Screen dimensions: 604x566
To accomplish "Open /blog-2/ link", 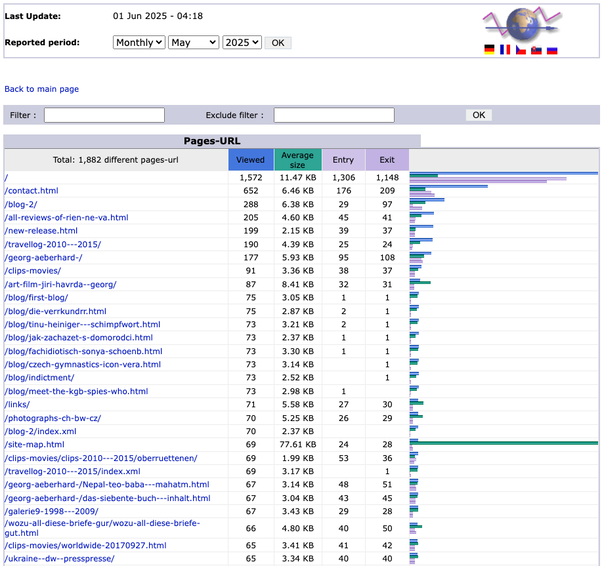I will click(x=21, y=204).
